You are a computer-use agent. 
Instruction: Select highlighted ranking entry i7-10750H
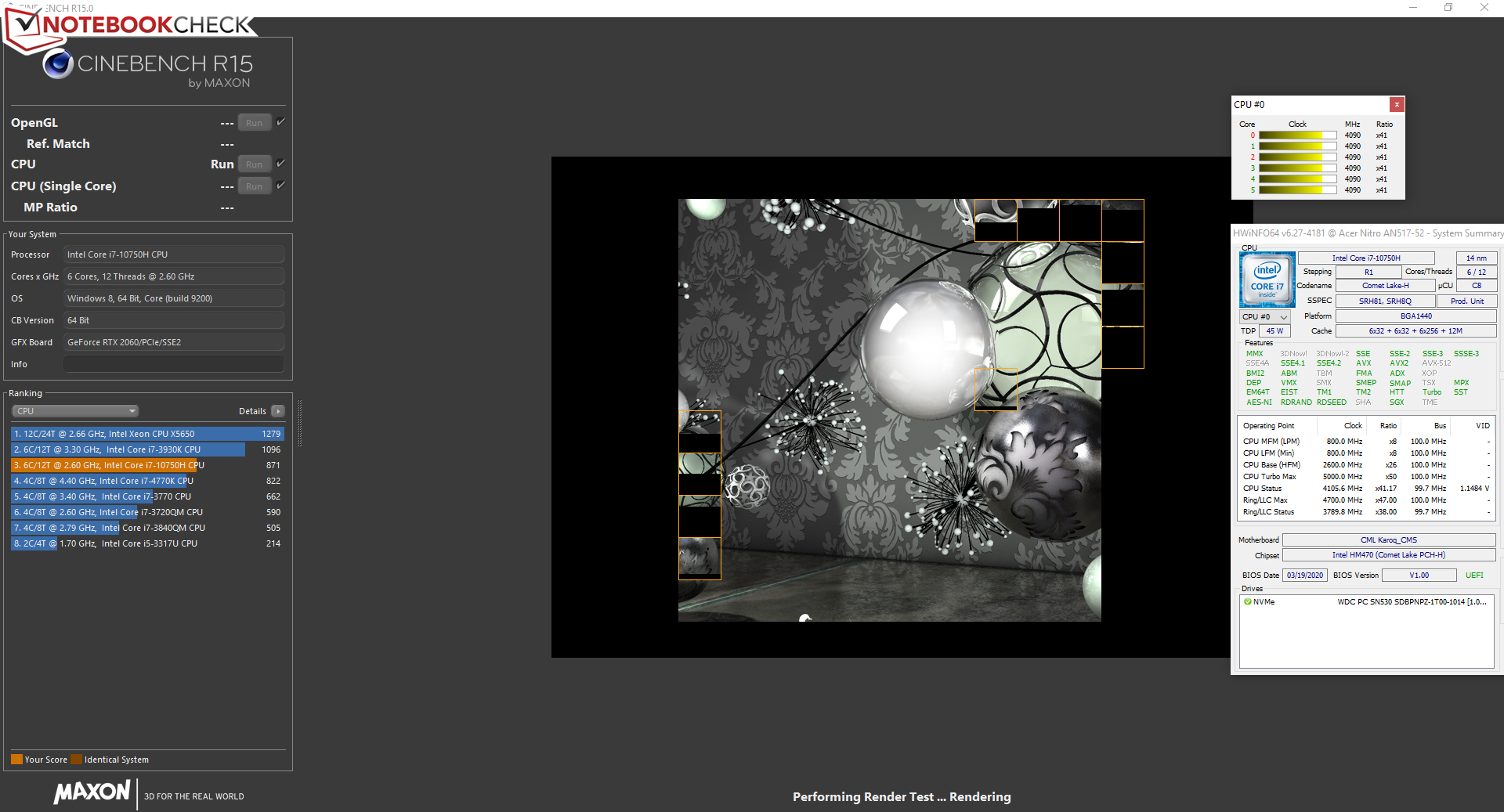click(147, 465)
